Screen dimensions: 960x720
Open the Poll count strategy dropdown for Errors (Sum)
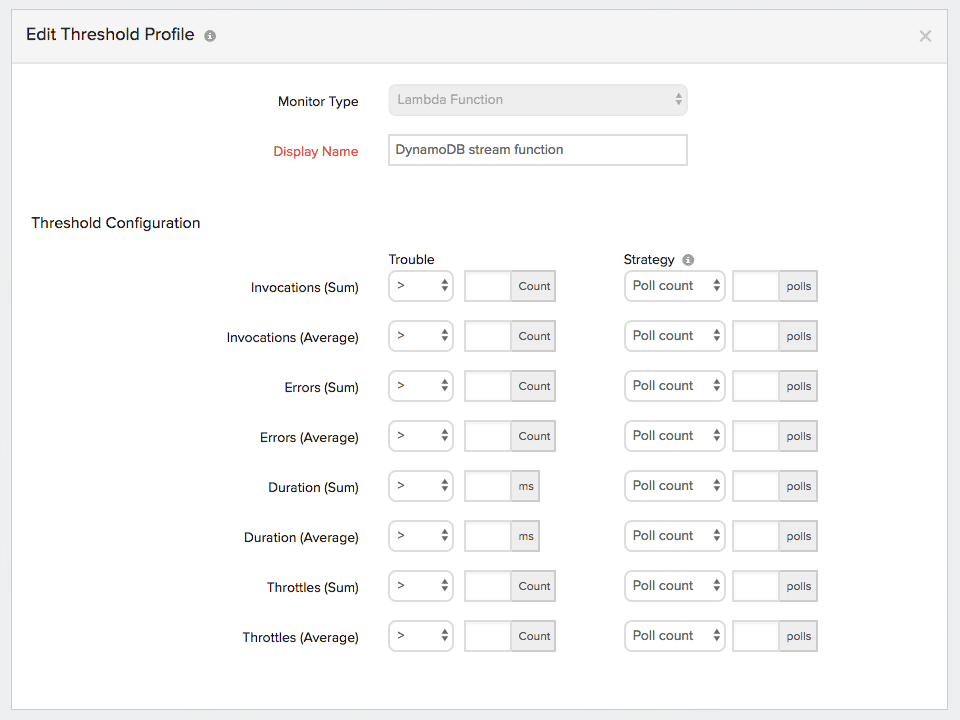pyautogui.click(x=674, y=386)
